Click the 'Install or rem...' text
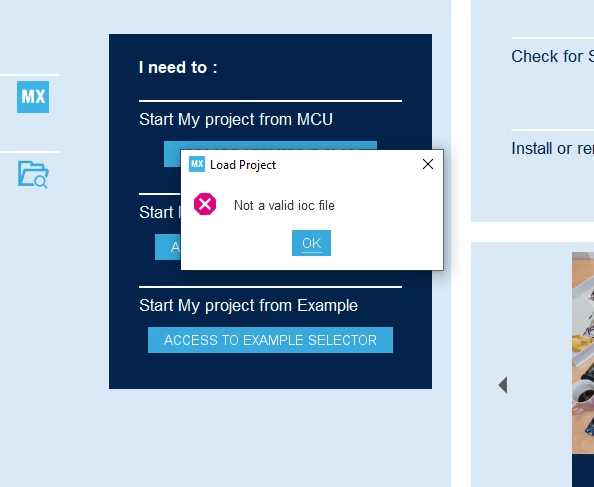 [x=552, y=148]
